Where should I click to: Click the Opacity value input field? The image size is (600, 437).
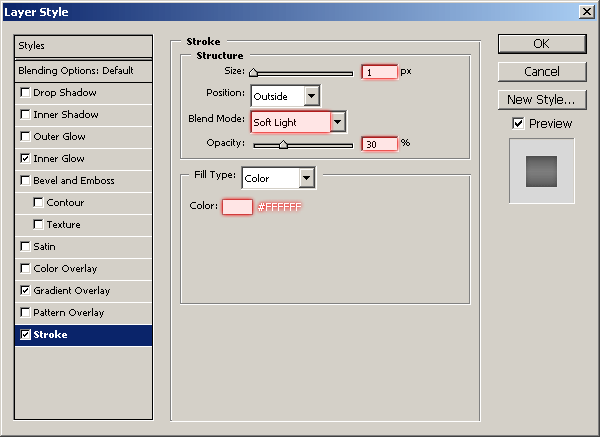coord(380,144)
